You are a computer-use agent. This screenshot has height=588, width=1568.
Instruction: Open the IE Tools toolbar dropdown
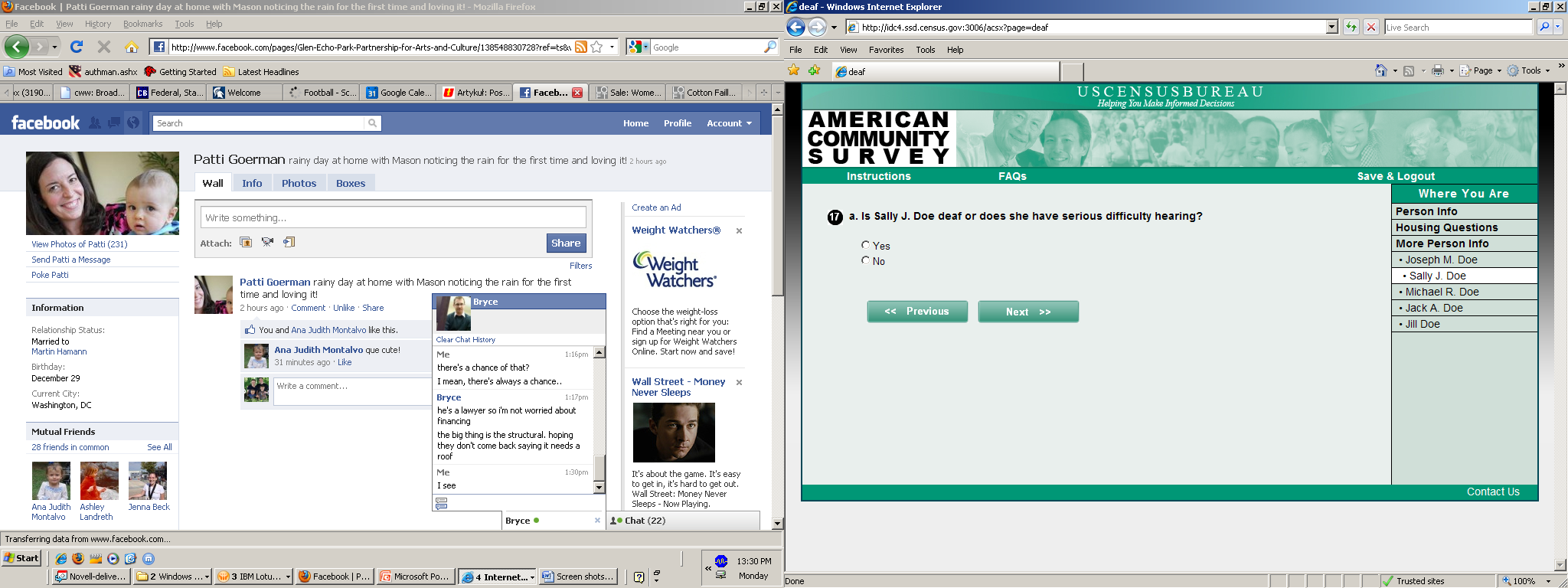click(x=1547, y=70)
